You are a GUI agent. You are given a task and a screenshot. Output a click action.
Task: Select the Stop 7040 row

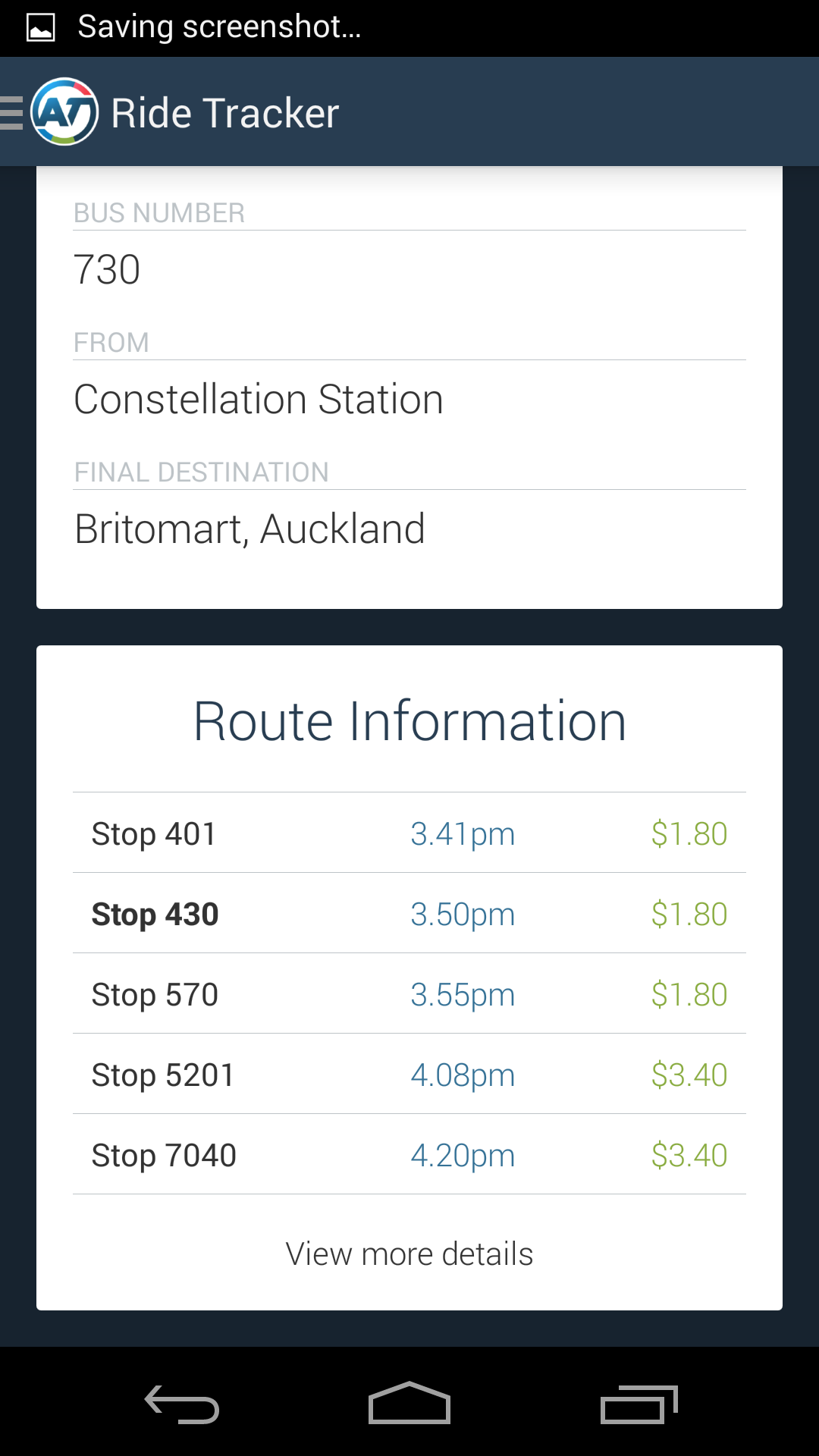[409, 1154]
